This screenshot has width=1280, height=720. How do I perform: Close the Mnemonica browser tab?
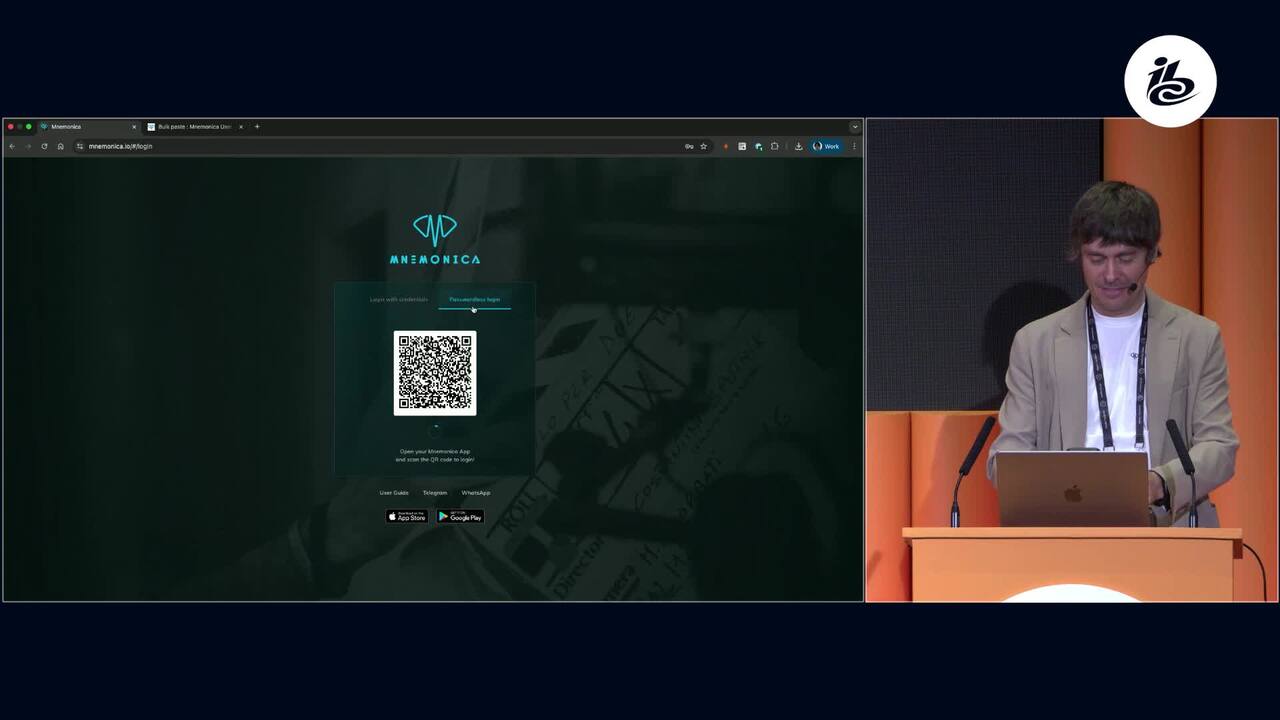pyautogui.click(x=134, y=127)
